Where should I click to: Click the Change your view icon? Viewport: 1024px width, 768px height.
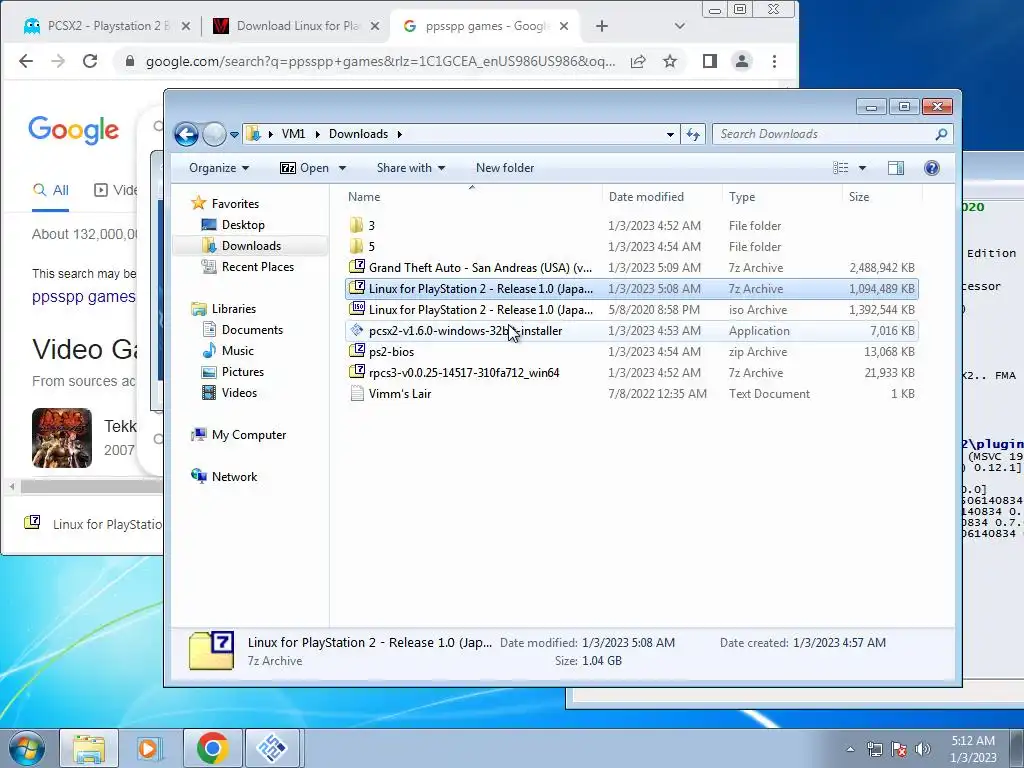pyautogui.click(x=841, y=168)
